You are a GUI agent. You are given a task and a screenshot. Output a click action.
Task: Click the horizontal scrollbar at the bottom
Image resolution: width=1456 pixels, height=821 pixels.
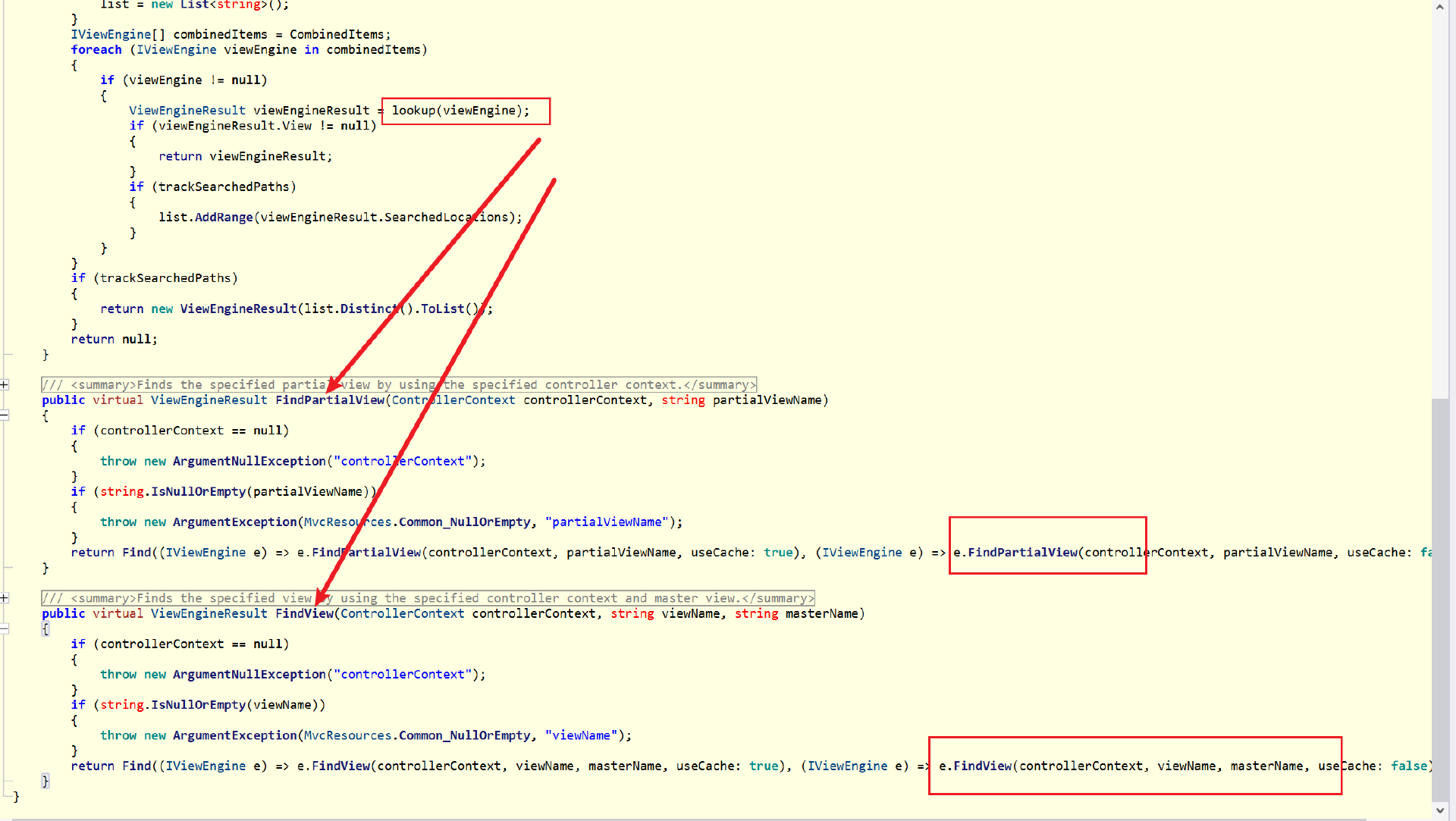[x=682, y=819]
